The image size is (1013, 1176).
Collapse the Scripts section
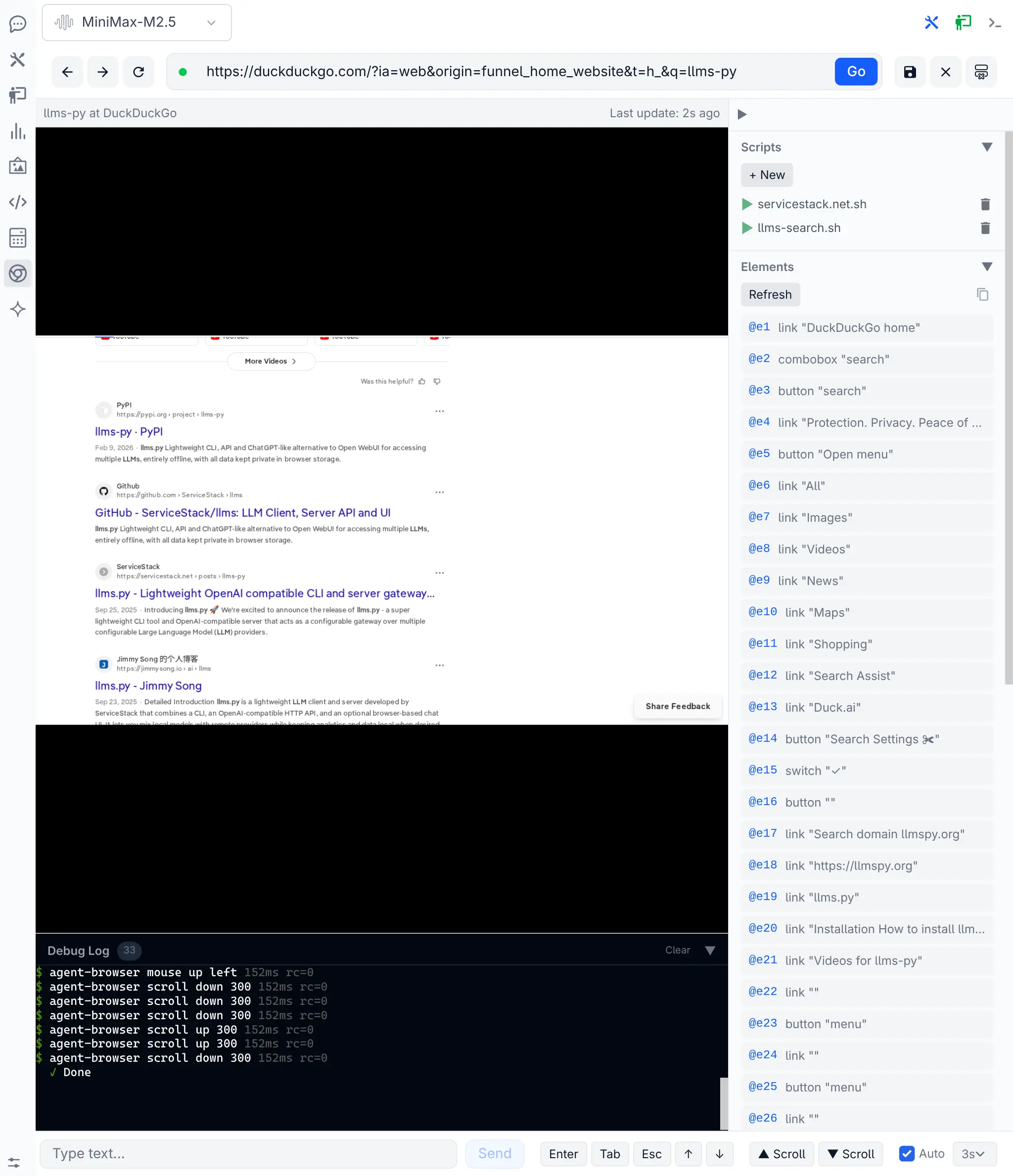pos(987,146)
